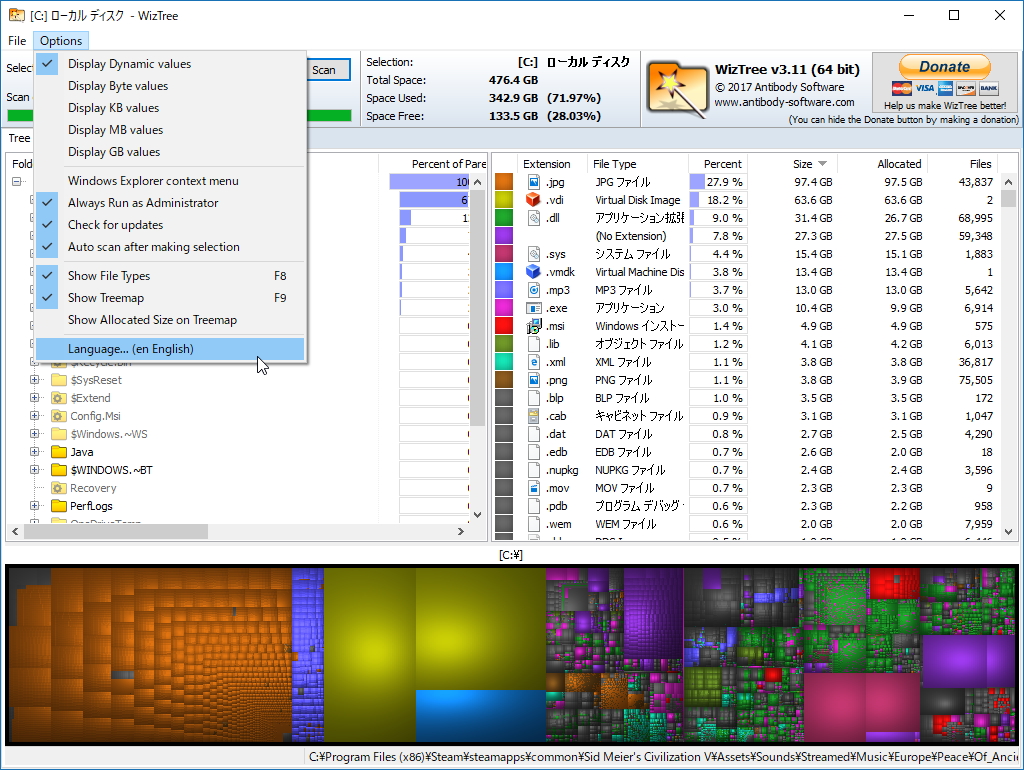This screenshot has height=770, width=1024.
Task: Expand the $WINDOWS.~BT folder node
Action: [35, 470]
